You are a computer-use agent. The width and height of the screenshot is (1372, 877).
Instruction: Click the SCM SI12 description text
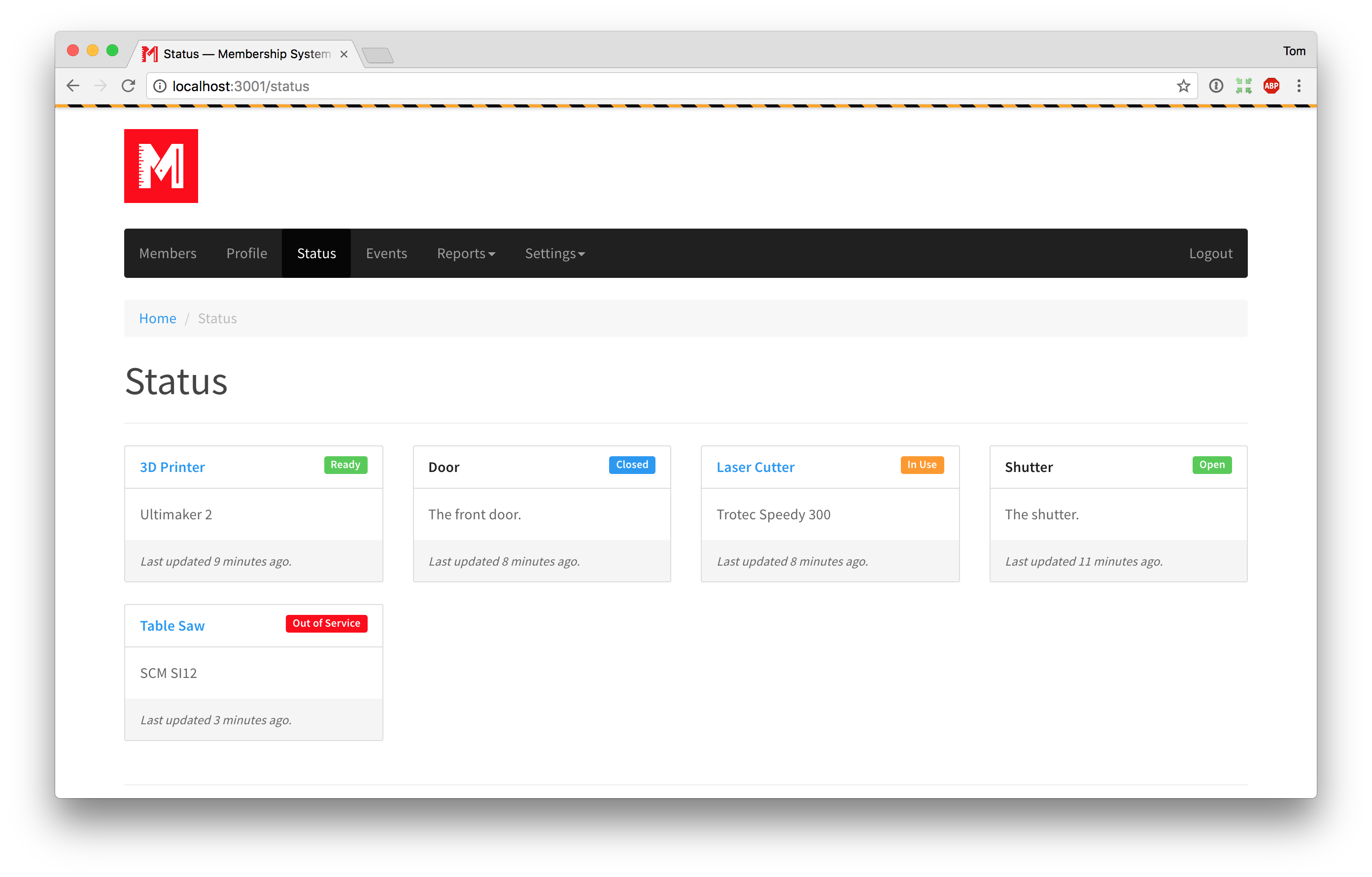[169, 673]
